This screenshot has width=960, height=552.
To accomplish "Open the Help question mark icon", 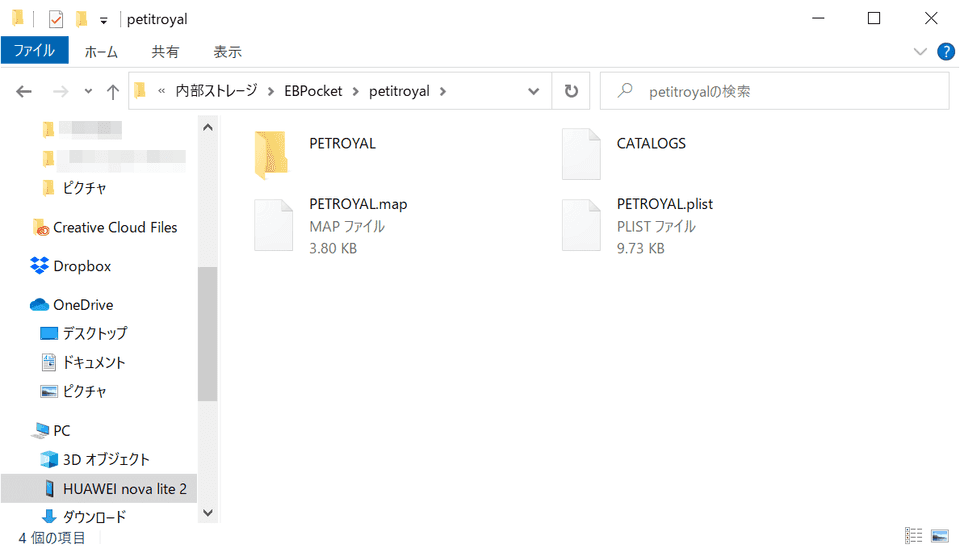I will 946,52.
